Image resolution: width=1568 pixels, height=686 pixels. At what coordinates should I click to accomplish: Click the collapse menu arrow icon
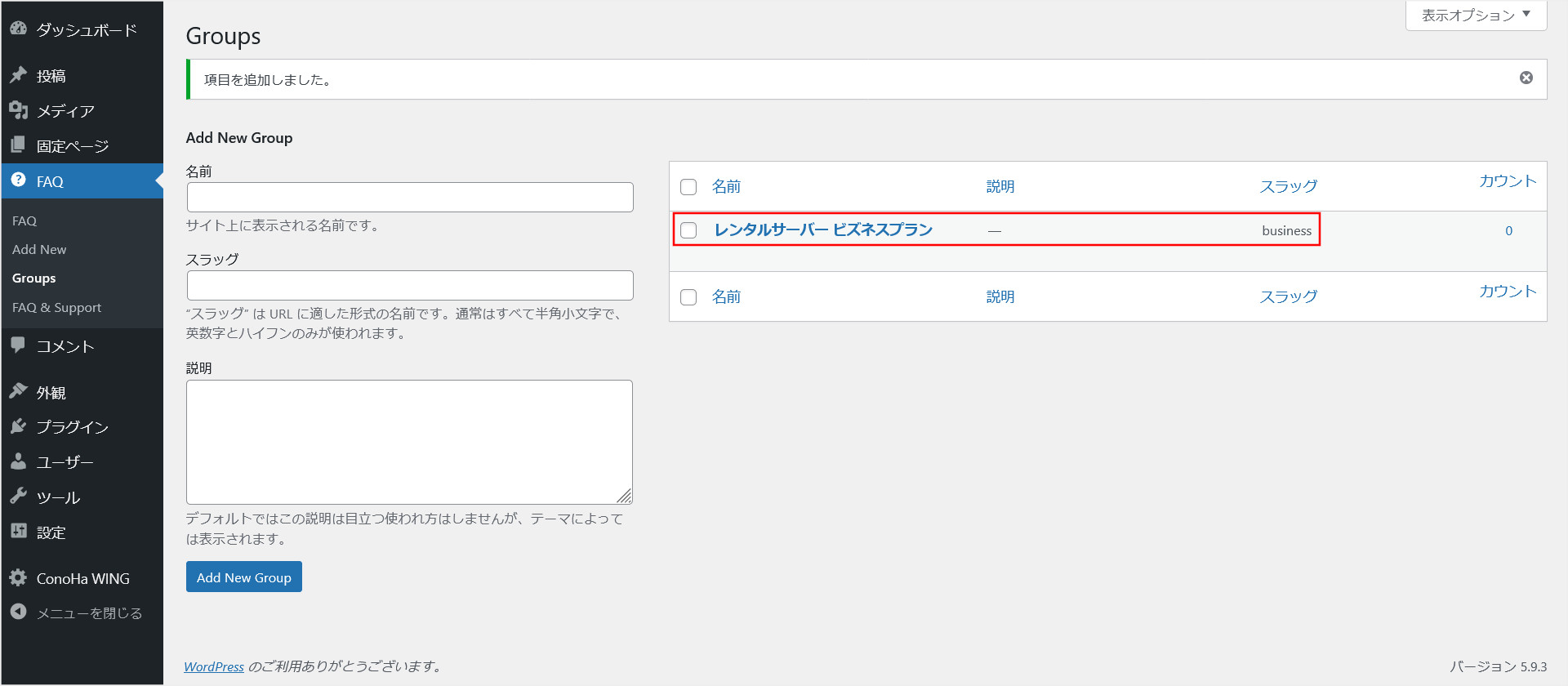click(x=18, y=612)
